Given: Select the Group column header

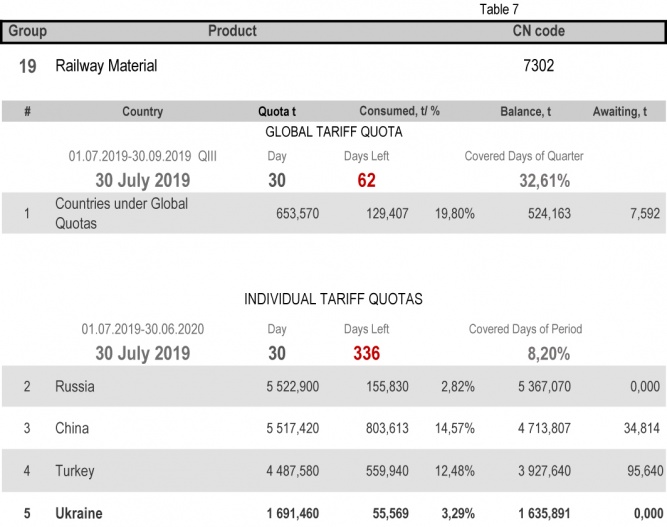Looking at the screenshot, I should (28, 31).
